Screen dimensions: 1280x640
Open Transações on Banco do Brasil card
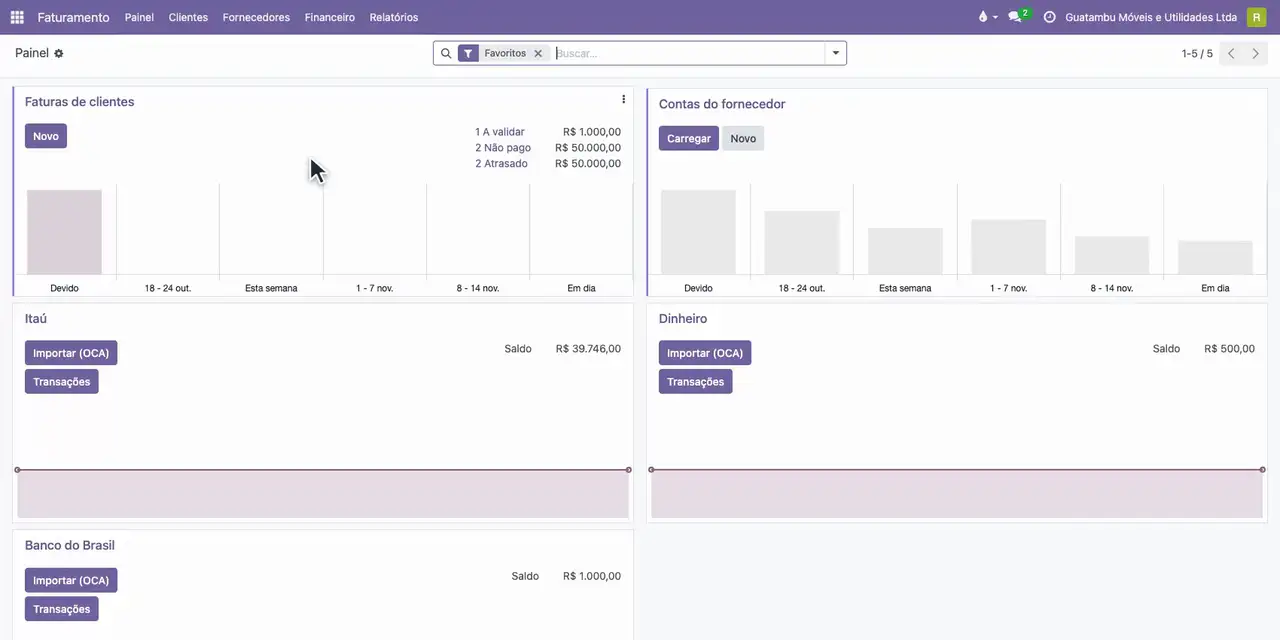(62, 609)
